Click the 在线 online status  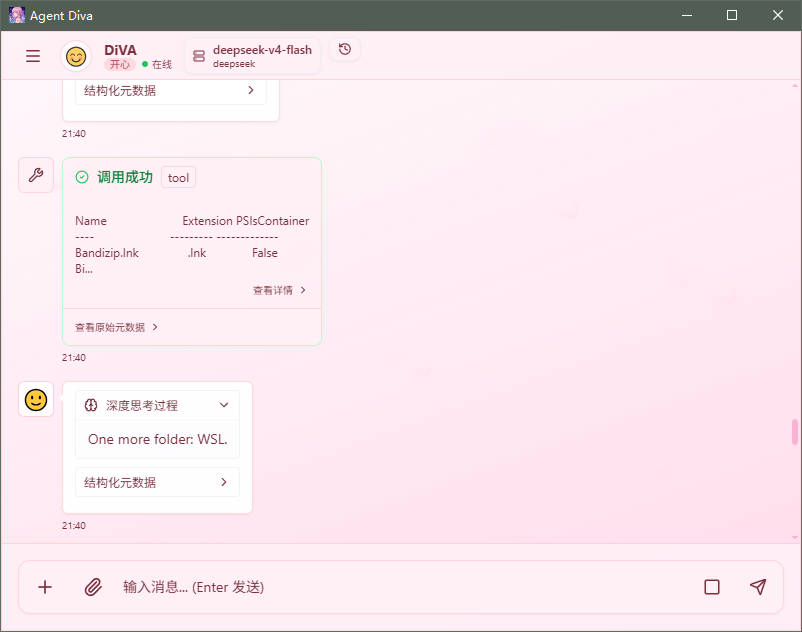click(158, 64)
